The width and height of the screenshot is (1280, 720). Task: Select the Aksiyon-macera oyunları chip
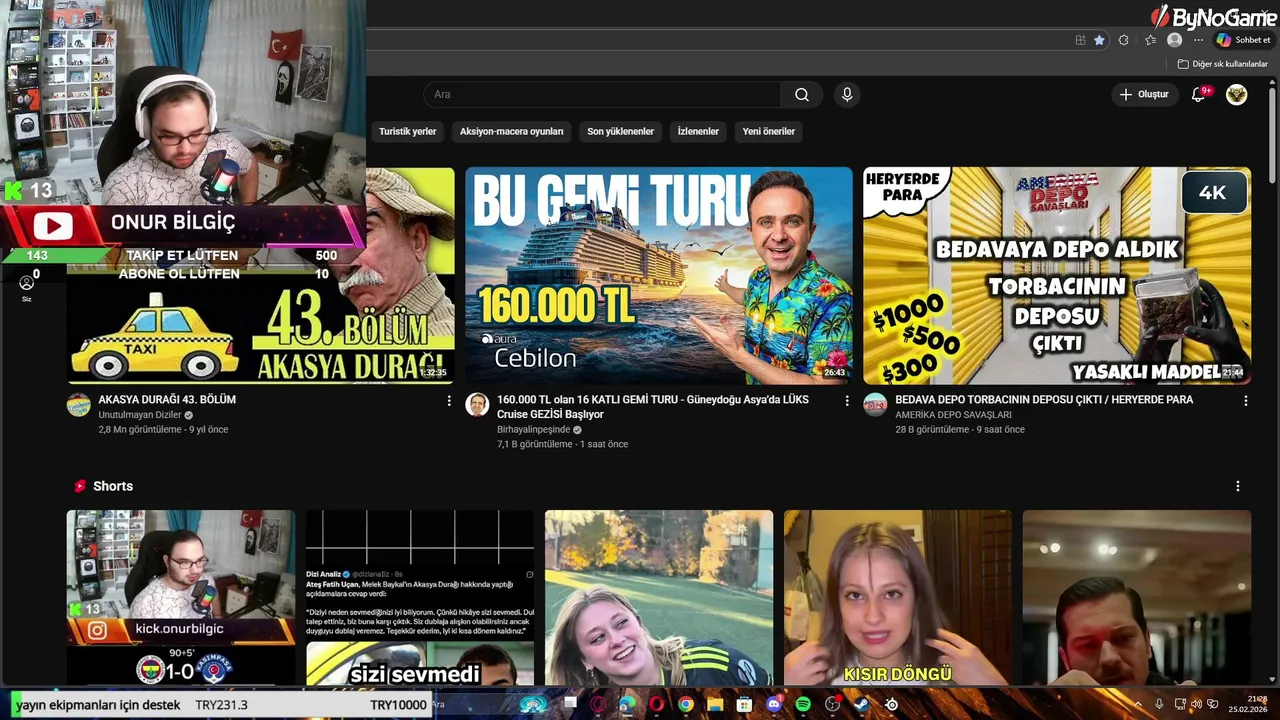pos(512,131)
